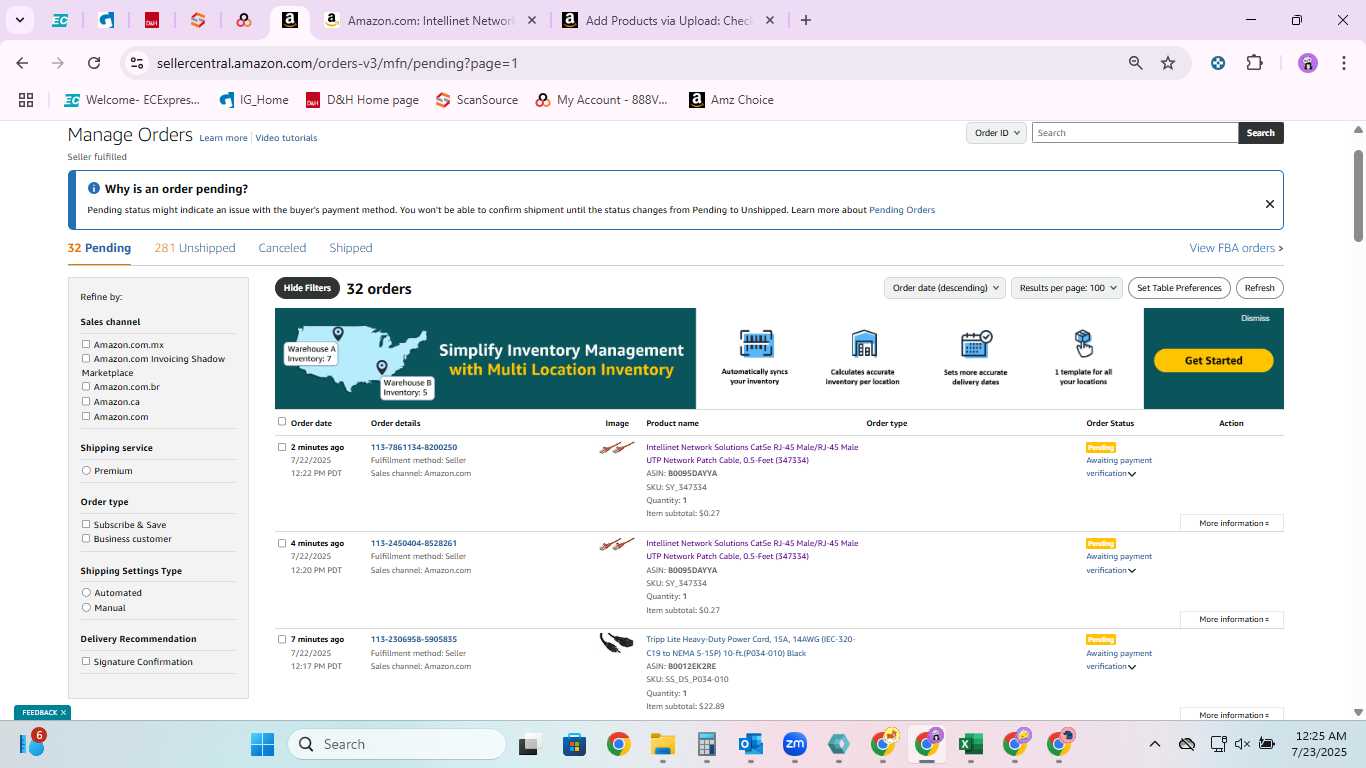Switch to the Shipped orders tab
Screen dimensions: 1366x768
[x=351, y=248]
